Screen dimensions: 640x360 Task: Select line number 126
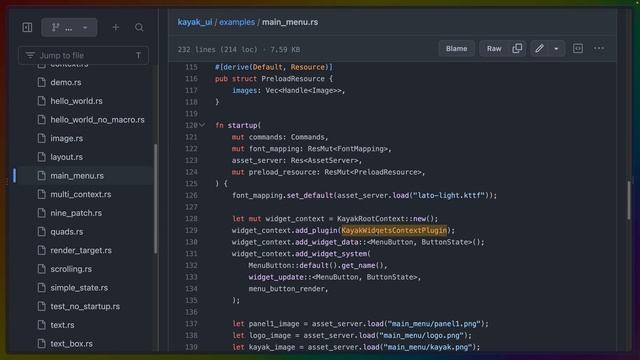(191, 196)
